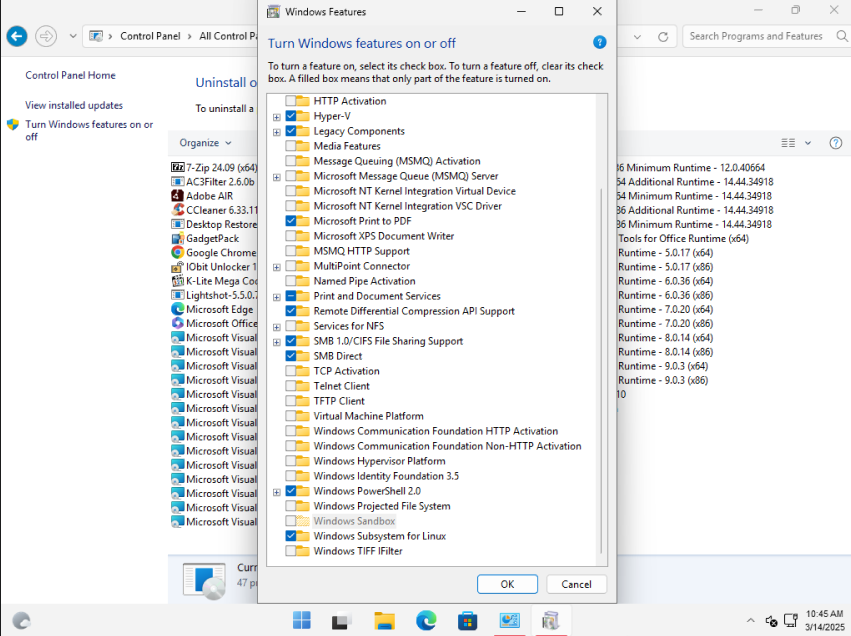Screen dimensions: 851x636
Task: Click the muted volume tray icon
Action: click(x=771, y=620)
